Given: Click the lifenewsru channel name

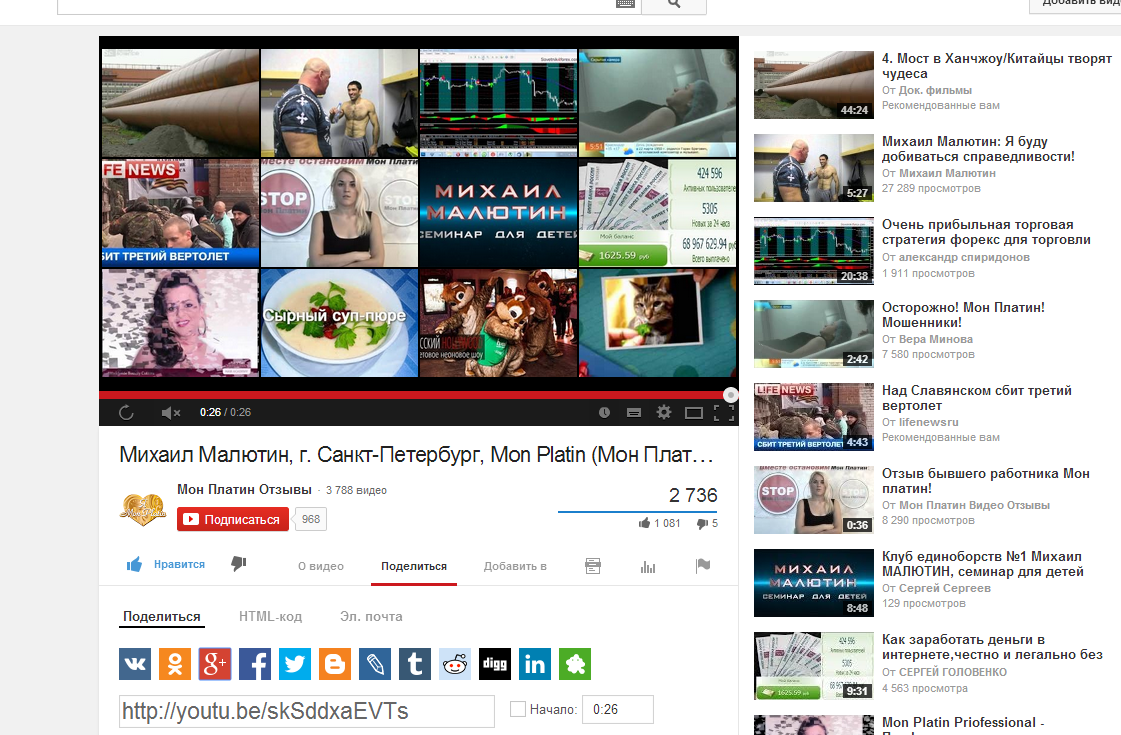Looking at the screenshot, I should click(x=929, y=422).
